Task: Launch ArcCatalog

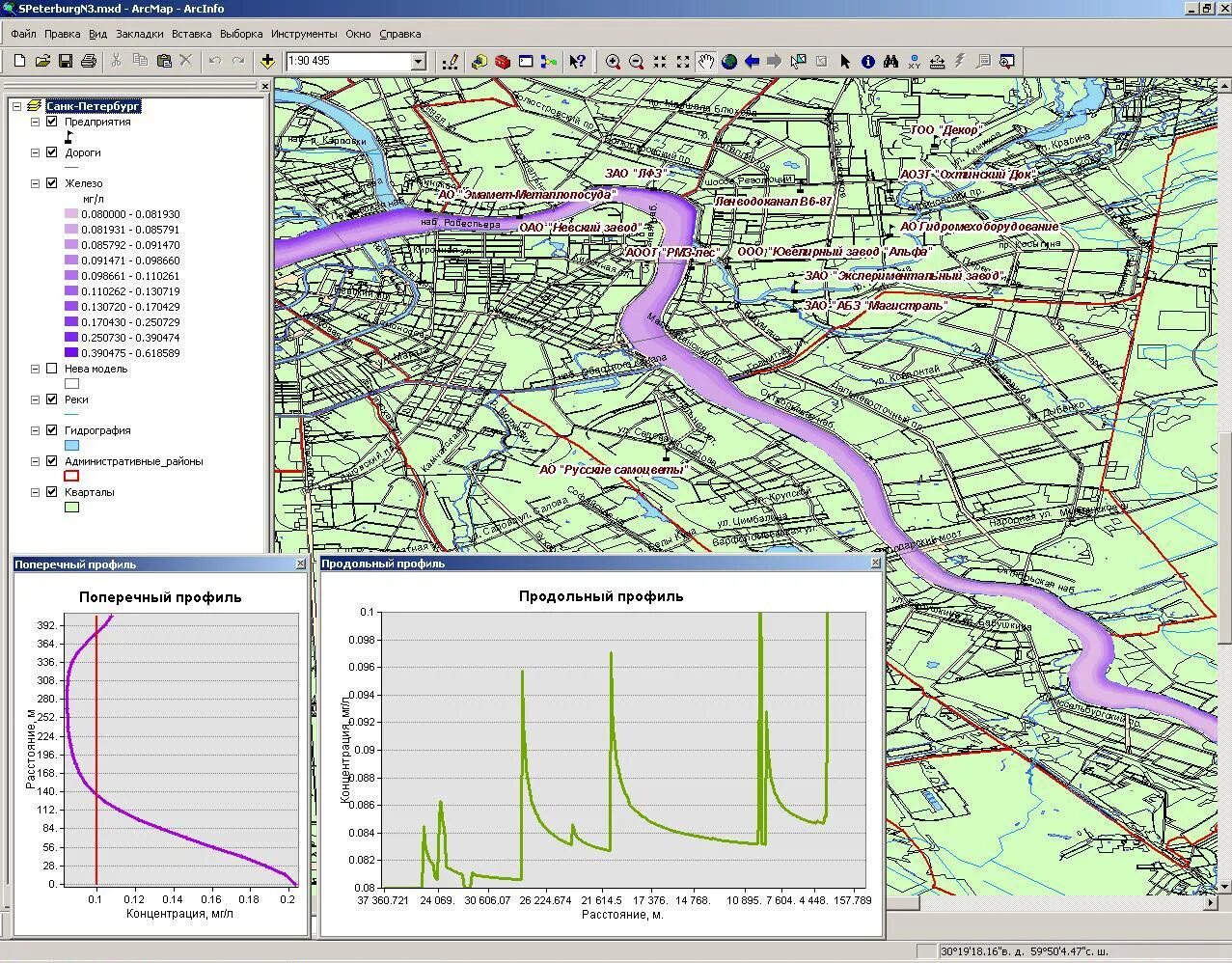Action: 479,61
